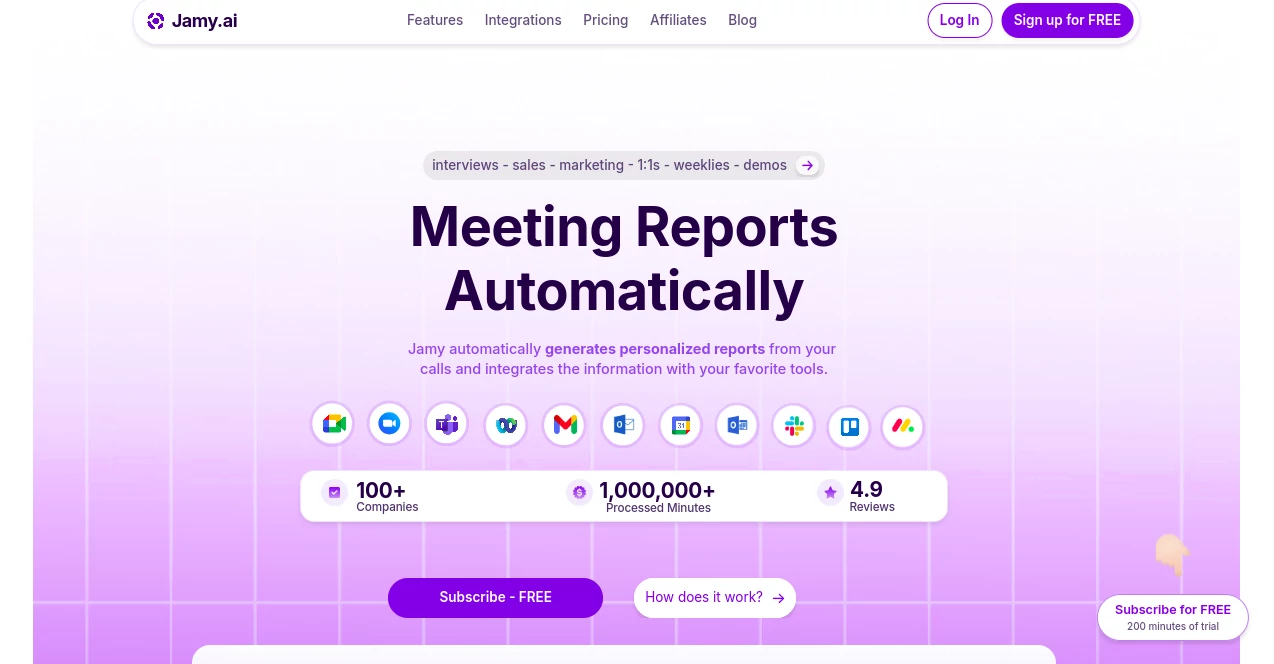This screenshot has width=1274, height=664.
Task: Click Sign up for FREE button
Action: tap(1067, 20)
